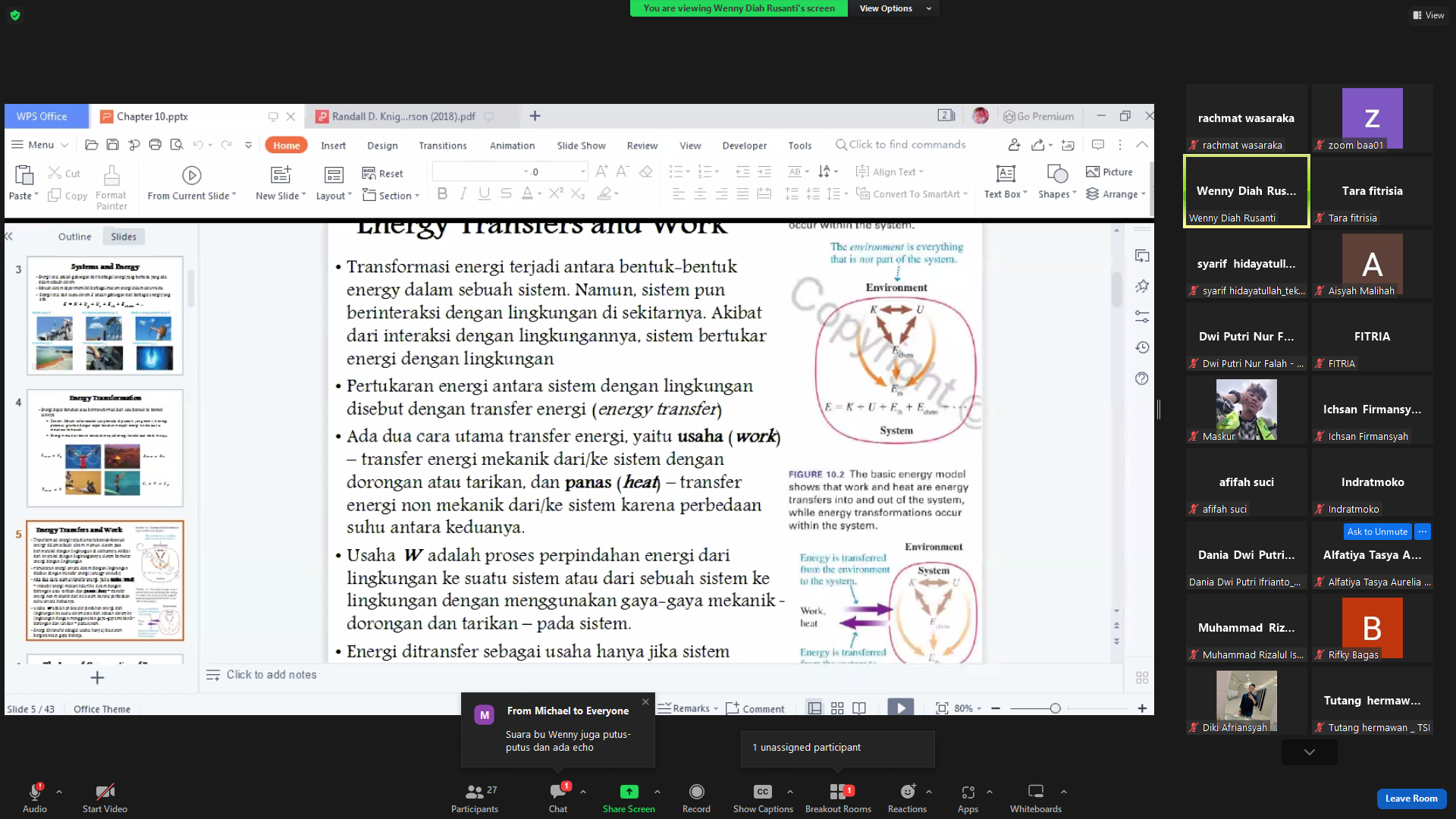
Task: Open the Reactions menu
Action: coord(907,798)
